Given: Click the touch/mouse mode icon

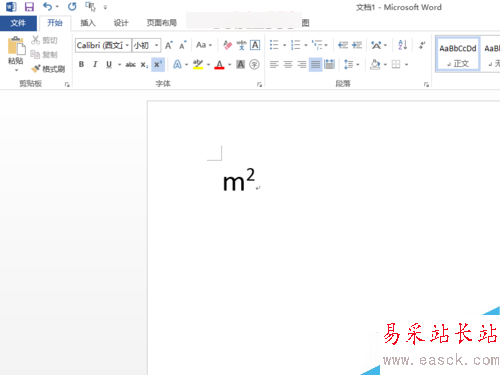Looking at the screenshot, I should click(x=90, y=6).
